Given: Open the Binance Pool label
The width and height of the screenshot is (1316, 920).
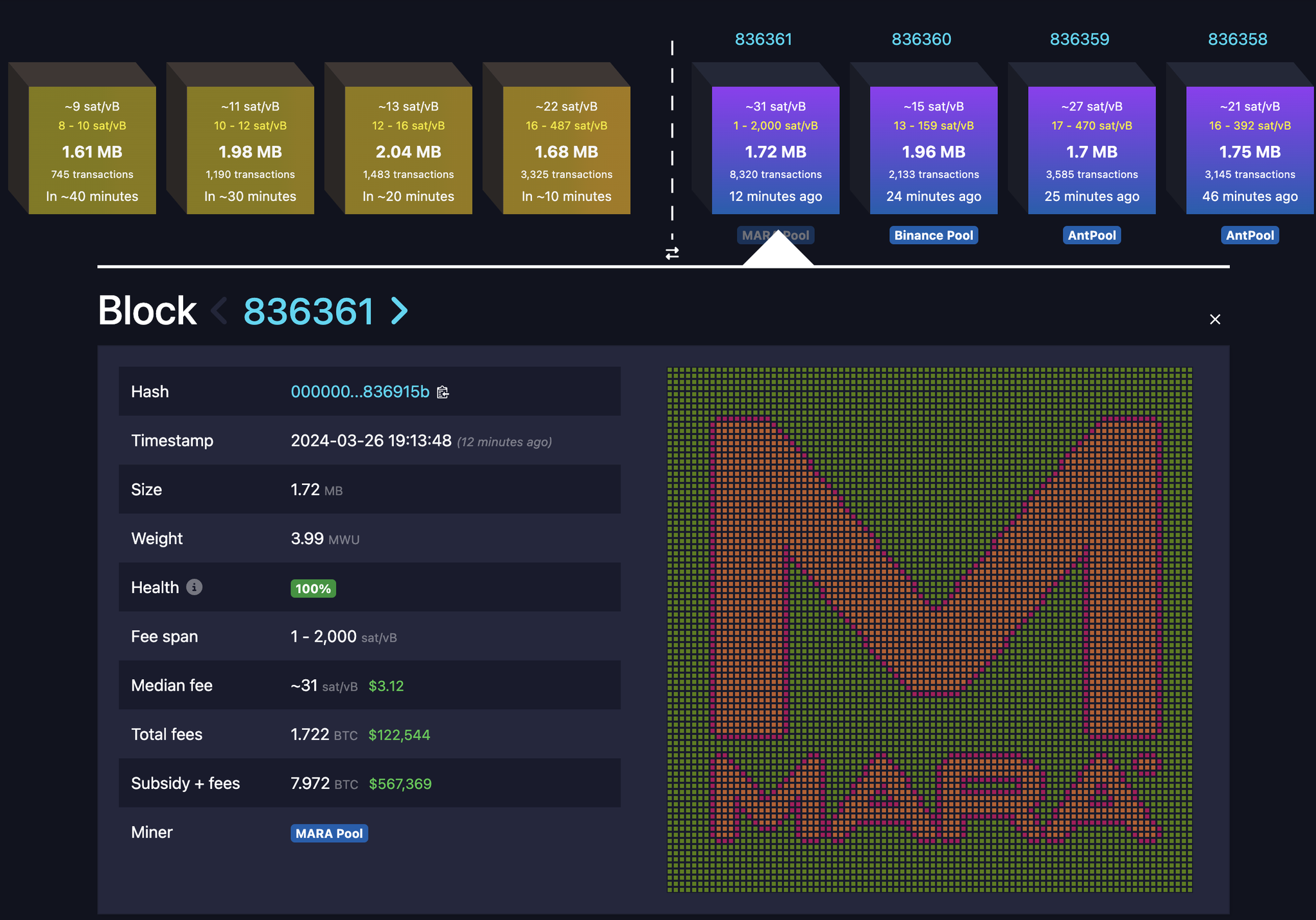Looking at the screenshot, I should point(933,235).
